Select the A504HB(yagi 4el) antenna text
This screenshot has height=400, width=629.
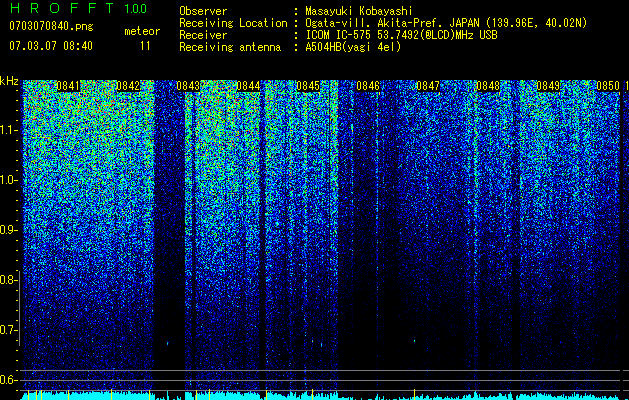[x=353, y=47]
